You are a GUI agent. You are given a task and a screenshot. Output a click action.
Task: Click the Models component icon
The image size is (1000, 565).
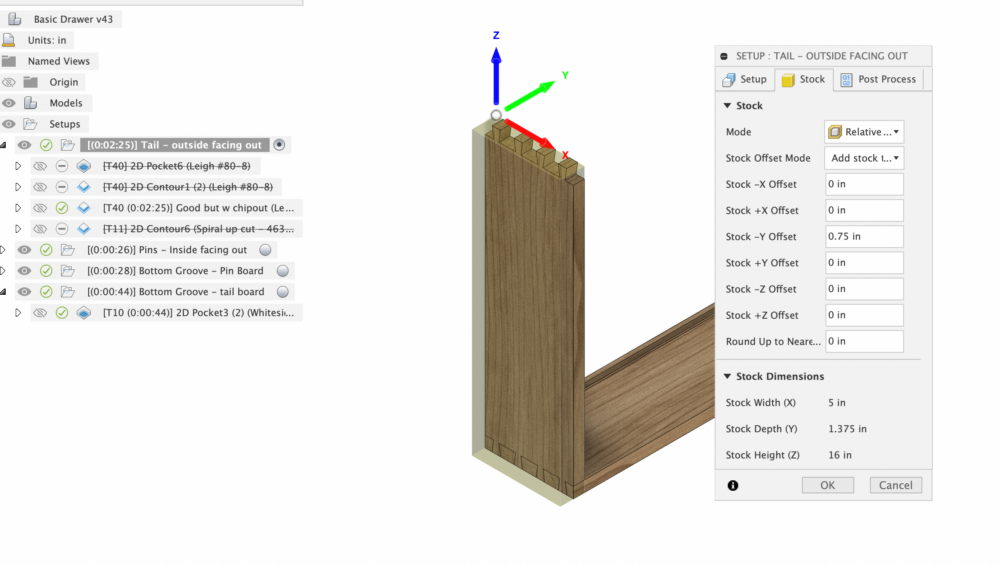pos(31,103)
